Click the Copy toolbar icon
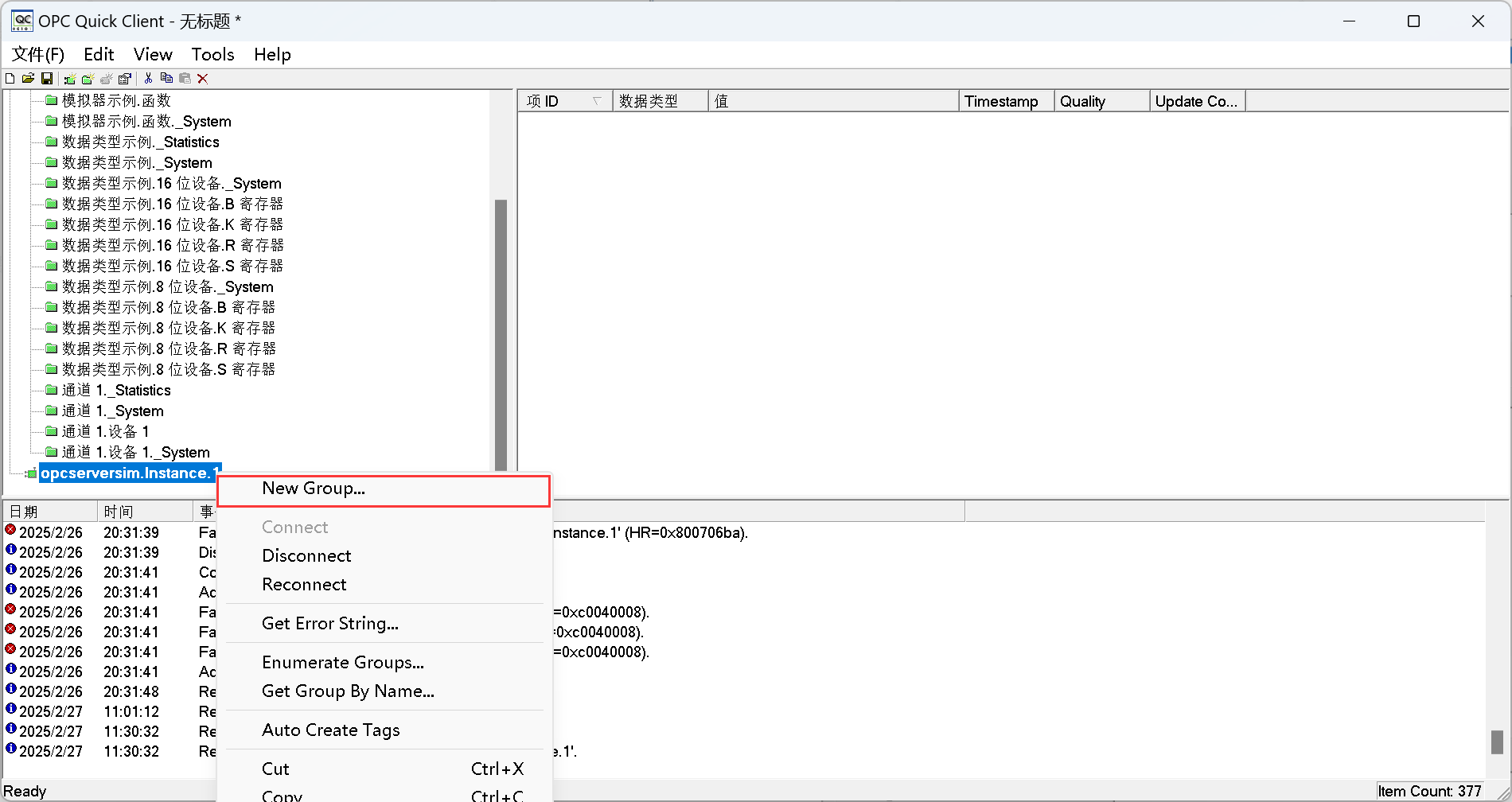 tap(166, 79)
